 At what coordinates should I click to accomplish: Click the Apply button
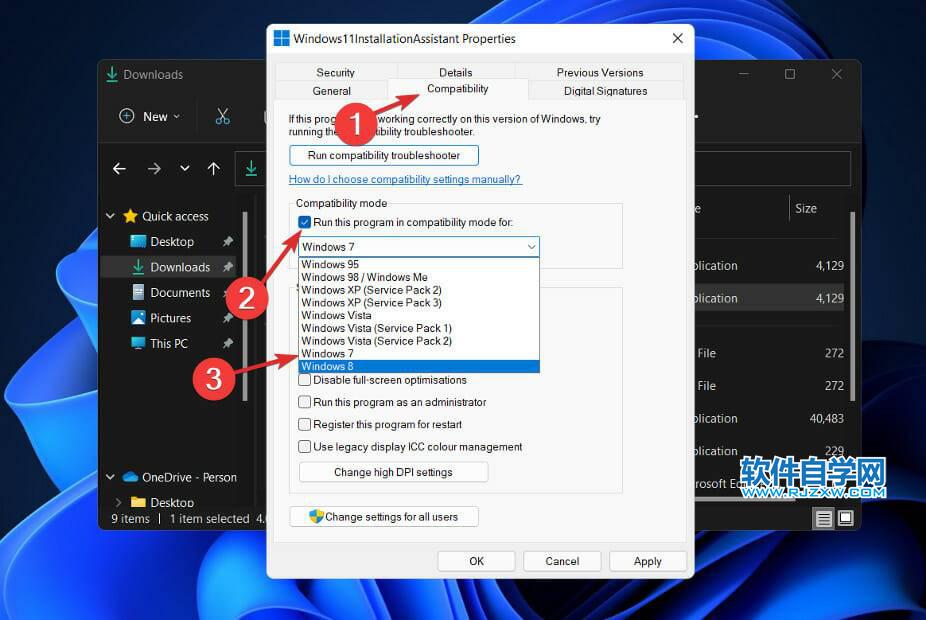648,561
